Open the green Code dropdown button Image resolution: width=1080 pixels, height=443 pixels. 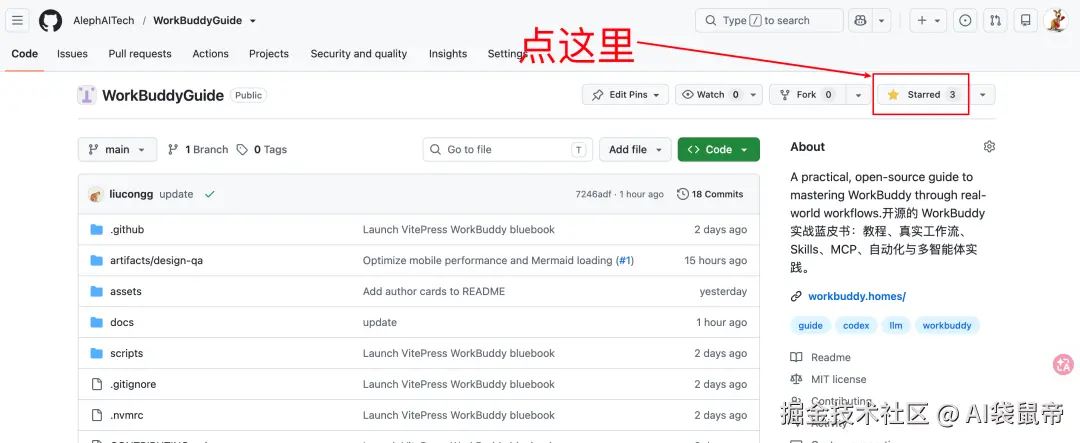tap(718, 150)
